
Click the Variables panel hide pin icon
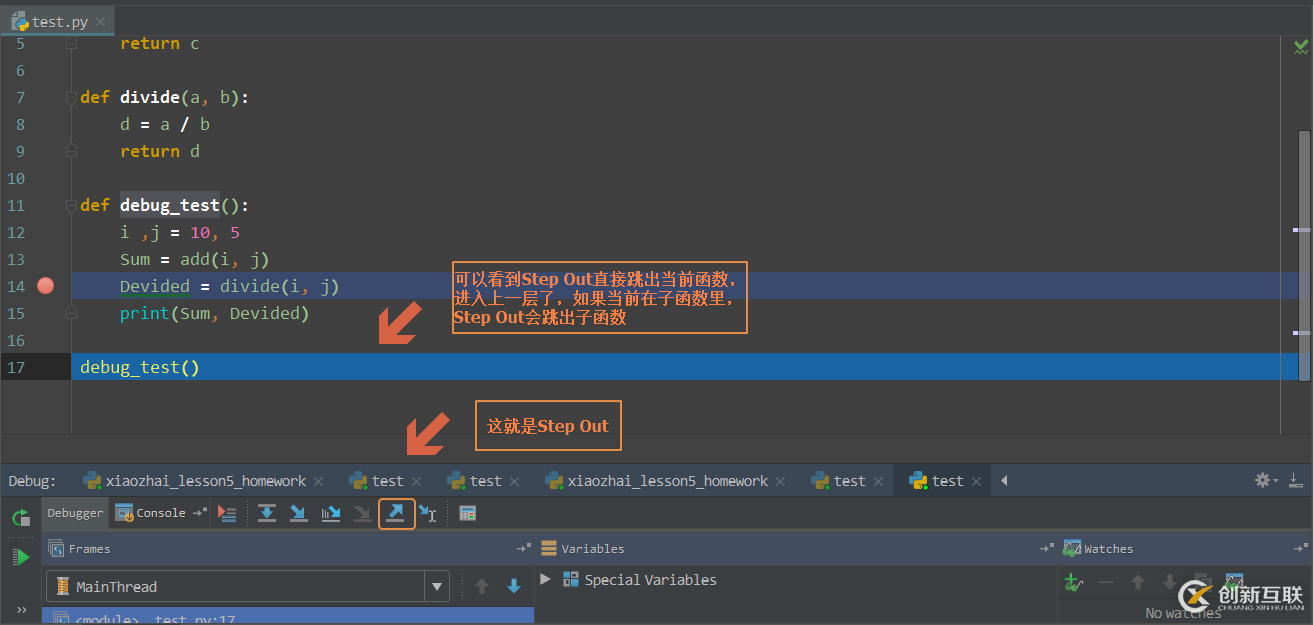click(1047, 549)
